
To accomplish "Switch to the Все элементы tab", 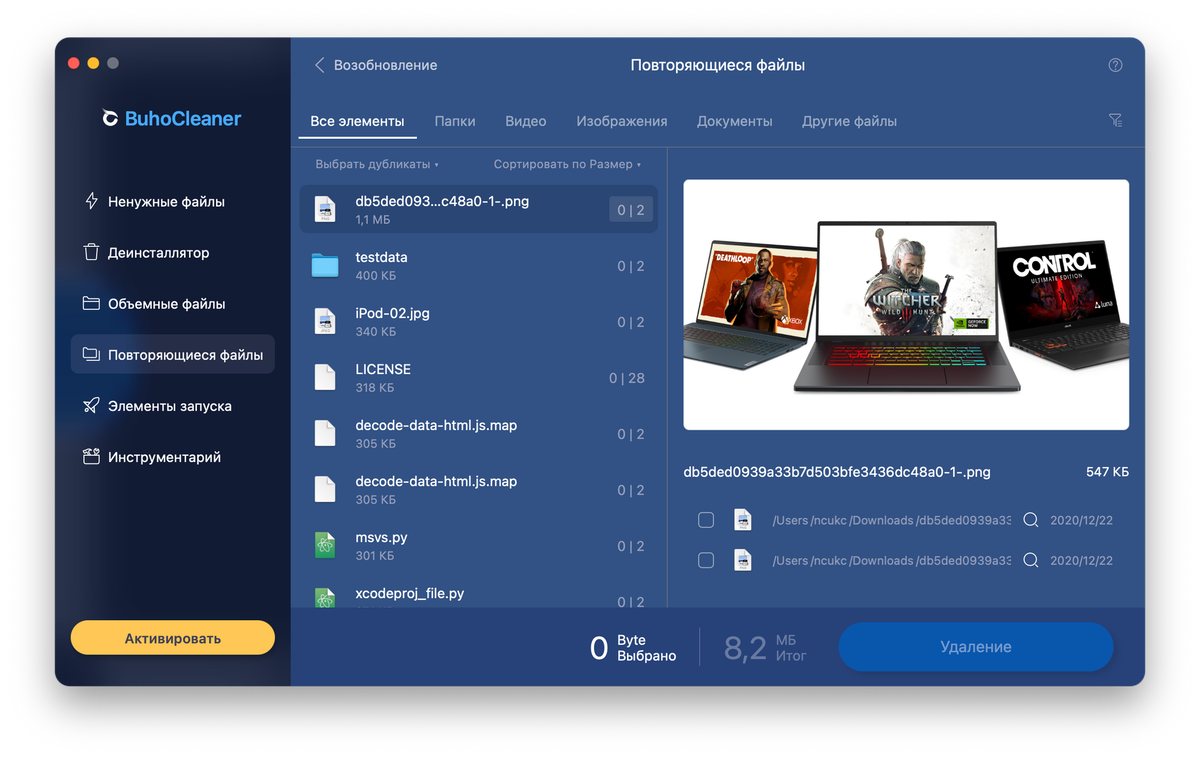I will tap(357, 121).
